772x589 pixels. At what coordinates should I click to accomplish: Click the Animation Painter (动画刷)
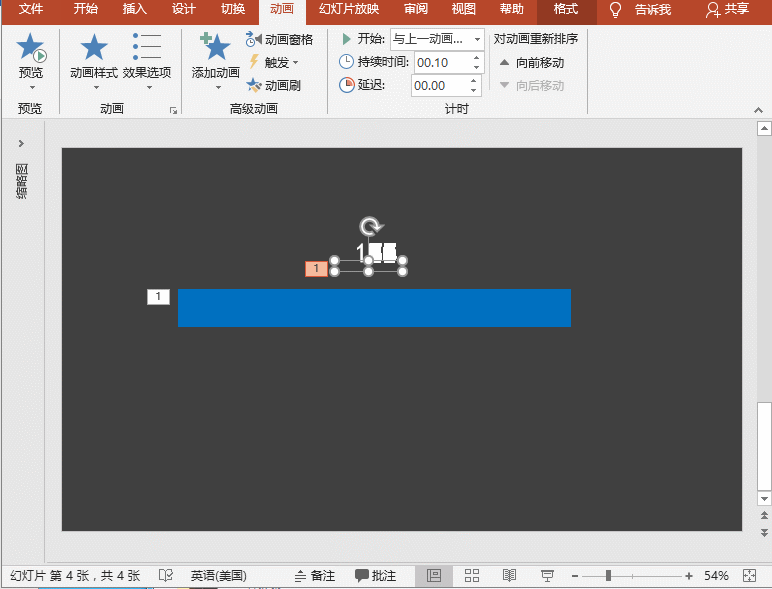point(274,86)
